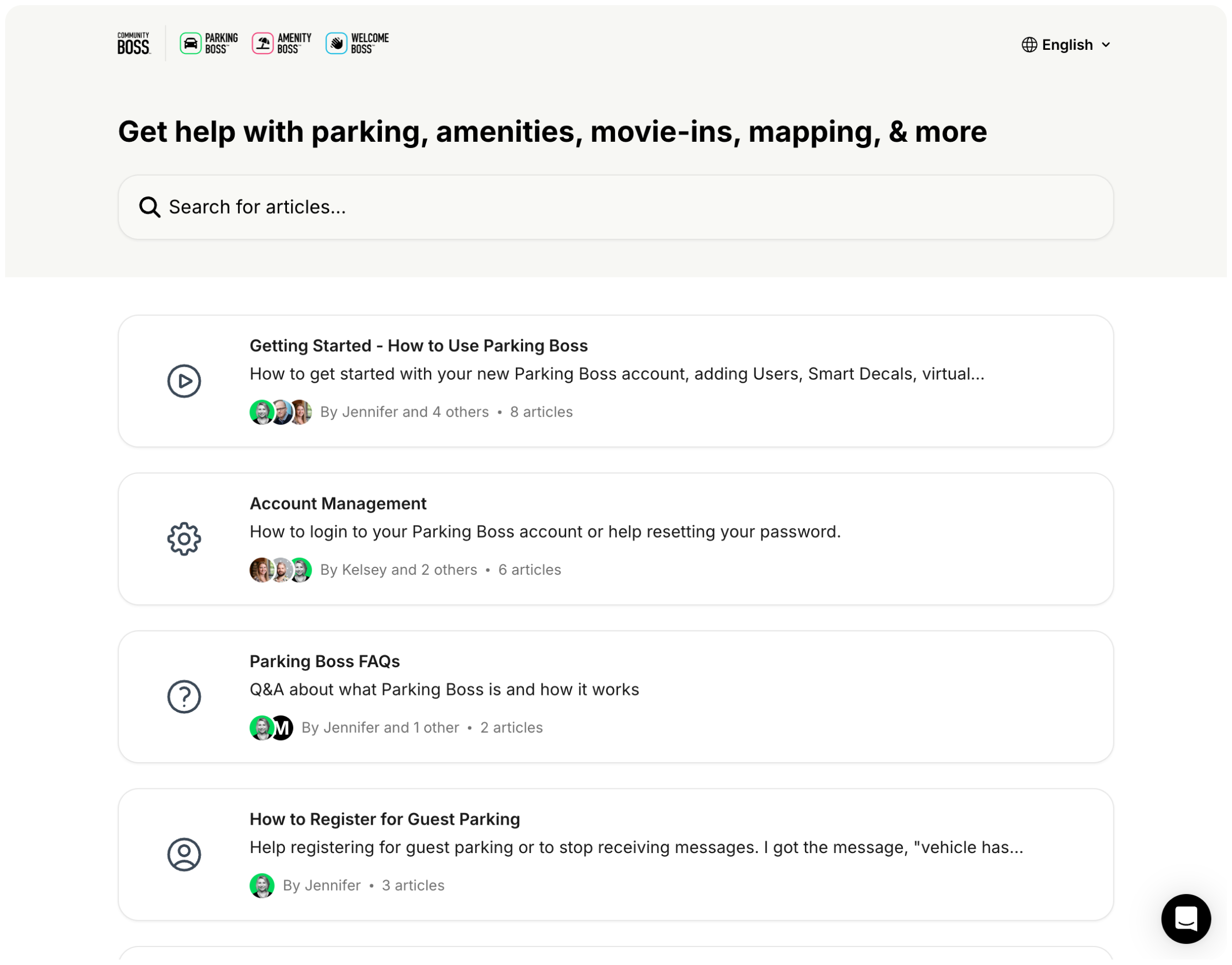Open the Welcome Boss logo link
Image resolution: width=1232 pixels, height=965 pixels.
[357, 44]
